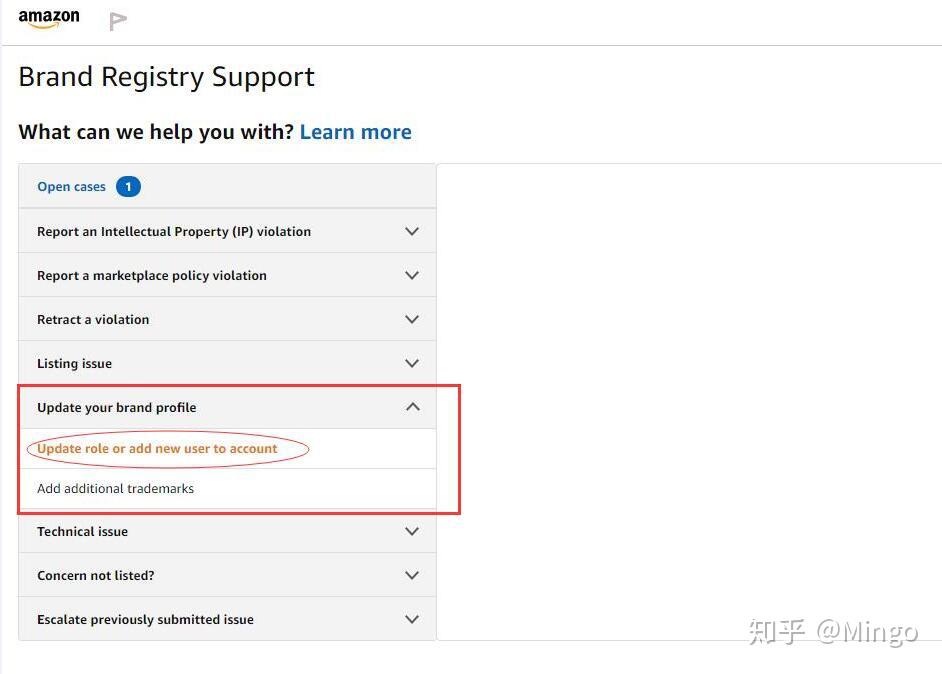942x674 pixels.
Task: Expand "Escalate previously submitted issue"
Action: coord(412,619)
